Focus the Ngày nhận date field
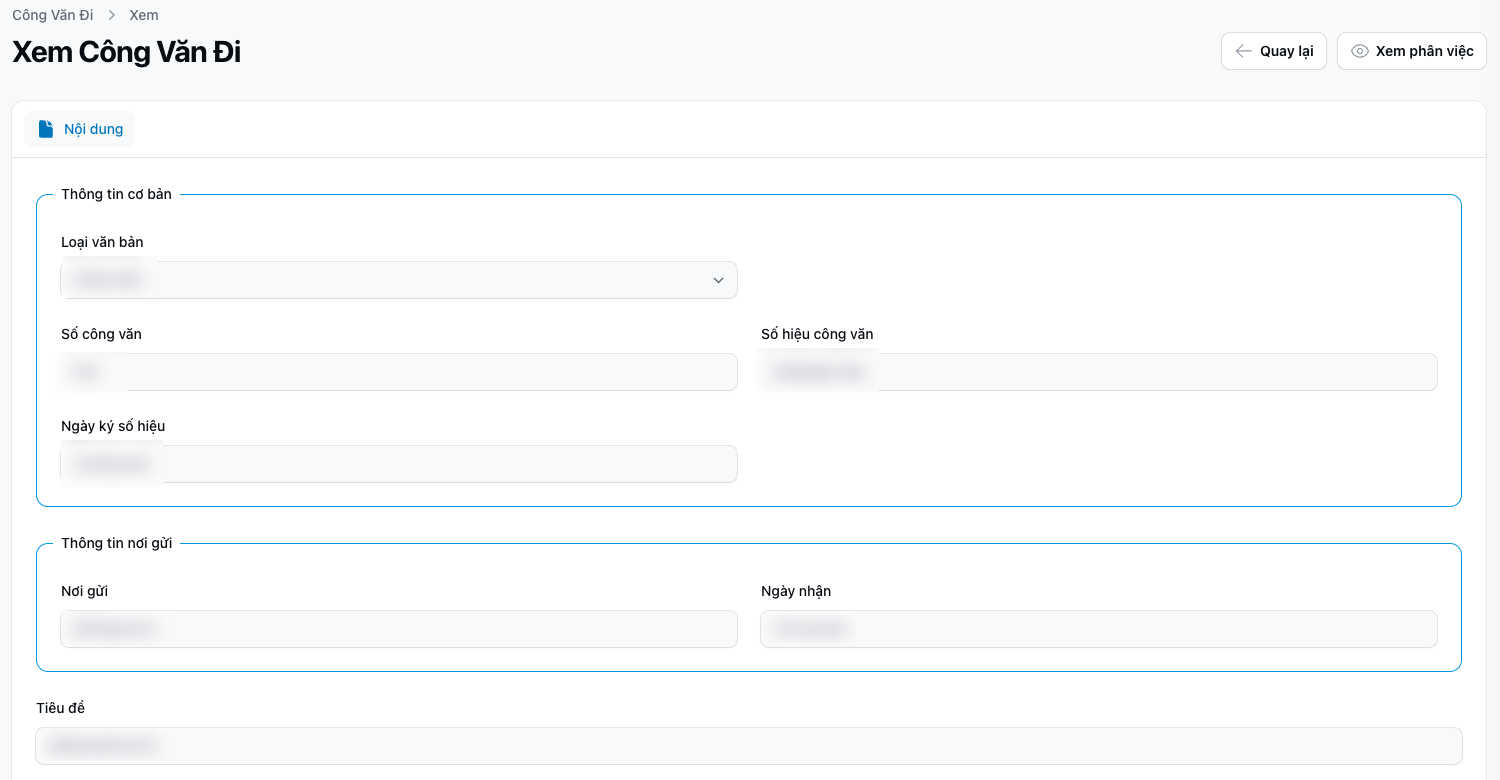This screenshot has width=1500, height=780. [x=1098, y=629]
